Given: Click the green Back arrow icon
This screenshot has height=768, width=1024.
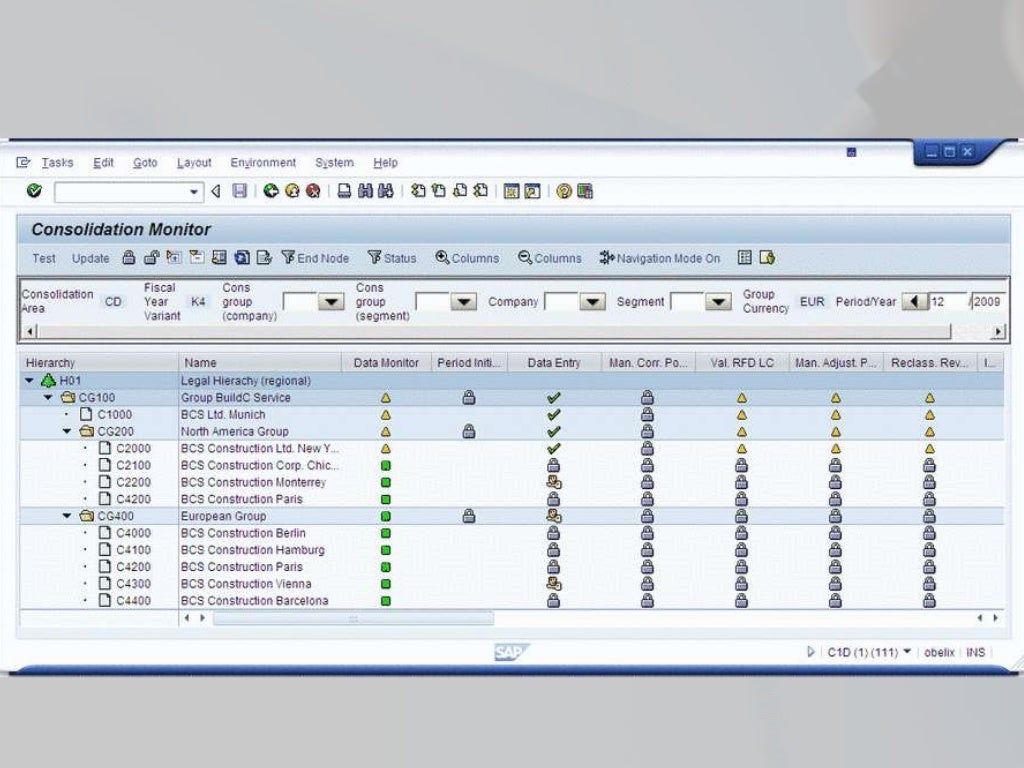Looking at the screenshot, I should pyautogui.click(x=270, y=191).
